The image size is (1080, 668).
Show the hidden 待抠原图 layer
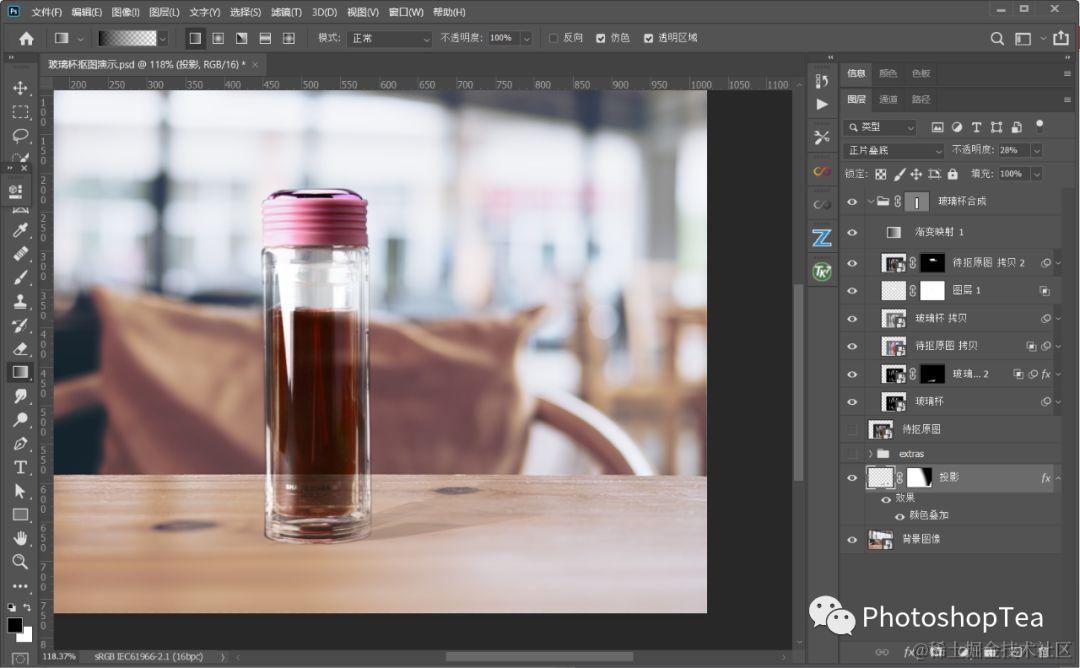point(852,429)
